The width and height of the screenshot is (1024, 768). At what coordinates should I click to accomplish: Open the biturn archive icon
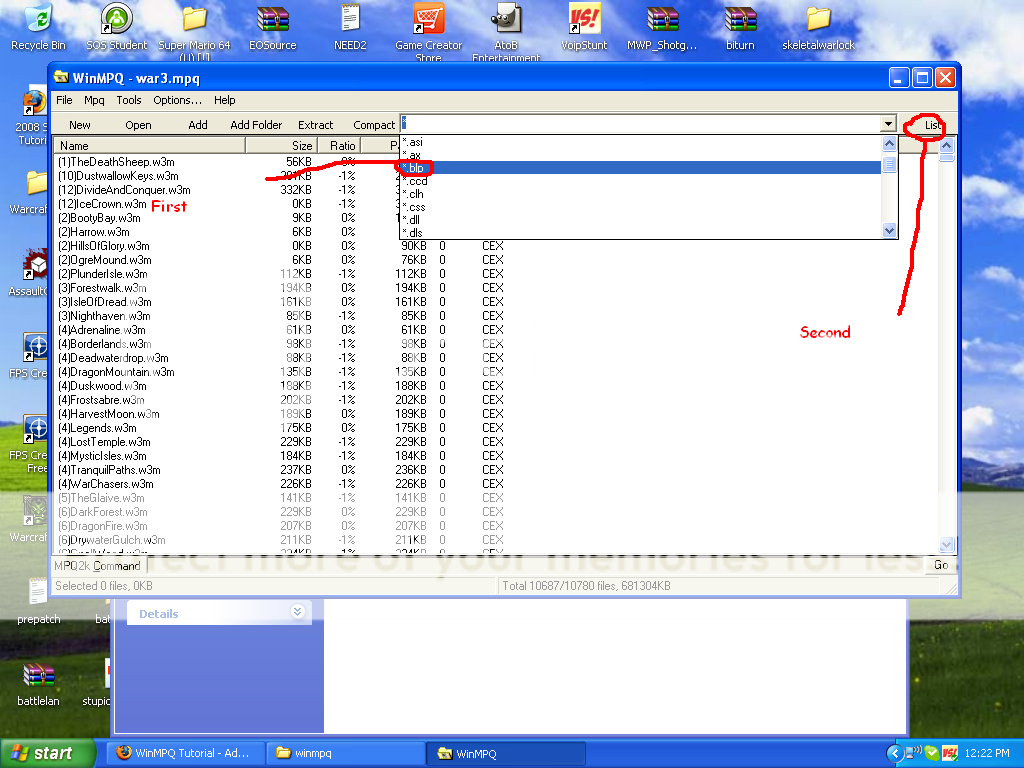pyautogui.click(x=740, y=20)
